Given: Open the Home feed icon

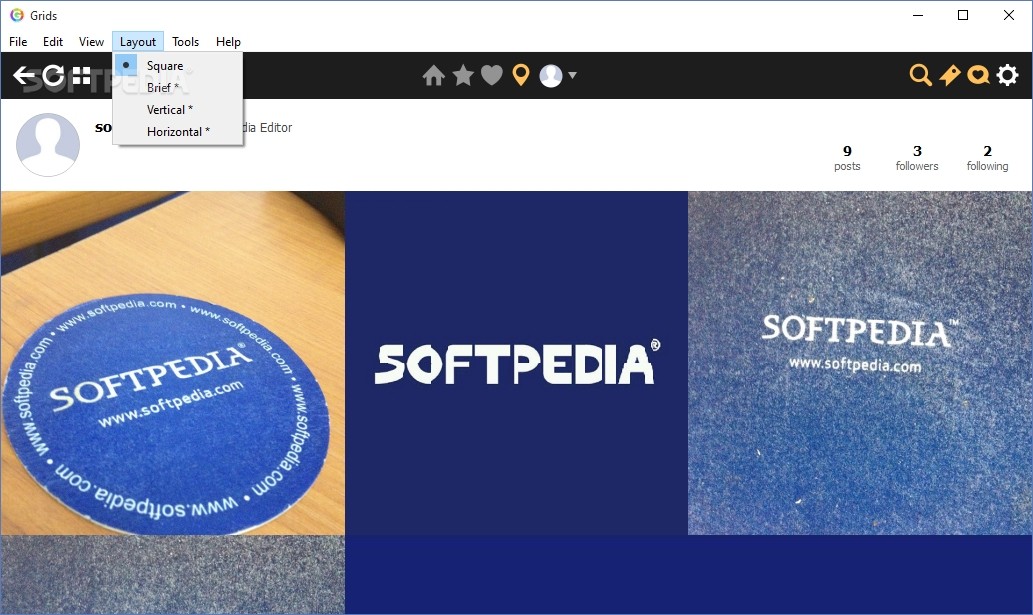Looking at the screenshot, I should pyautogui.click(x=433, y=76).
